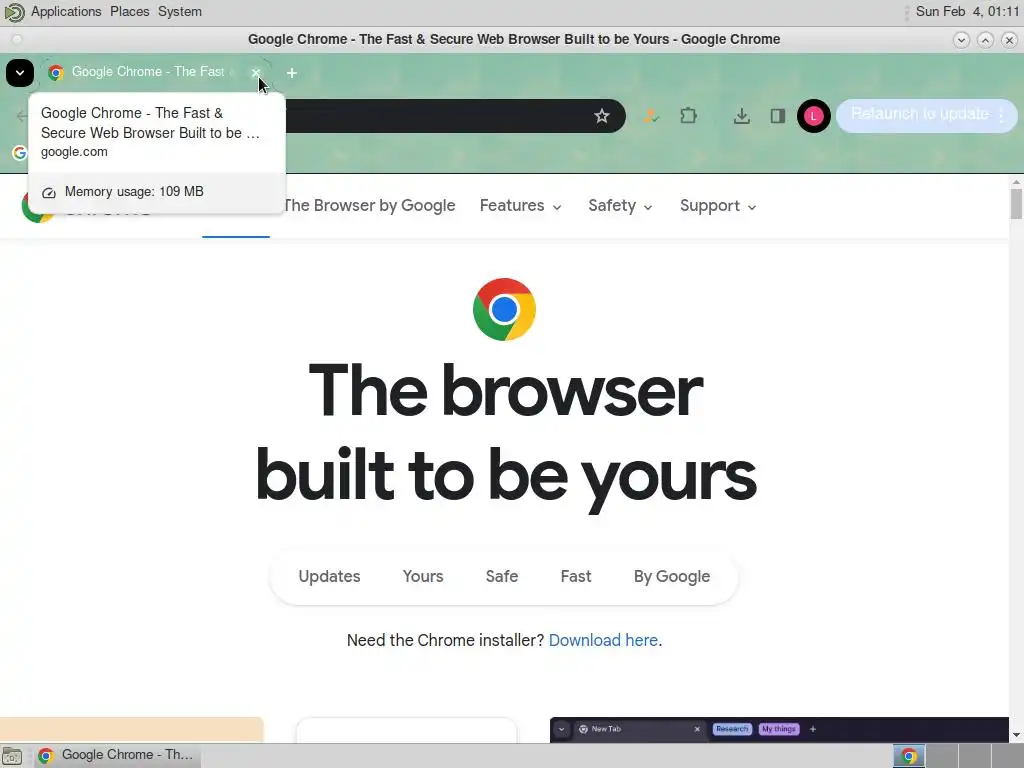Jump to the Yours section
The width and height of the screenshot is (1024, 768).
pos(423,577)
